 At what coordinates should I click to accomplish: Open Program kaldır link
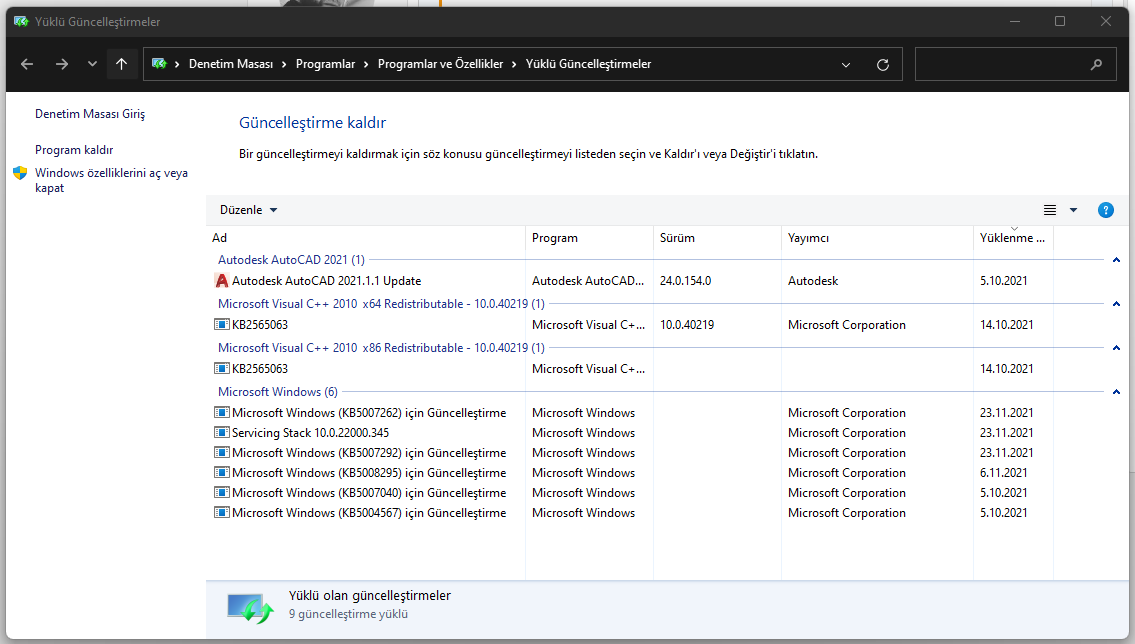pos(74,150)
